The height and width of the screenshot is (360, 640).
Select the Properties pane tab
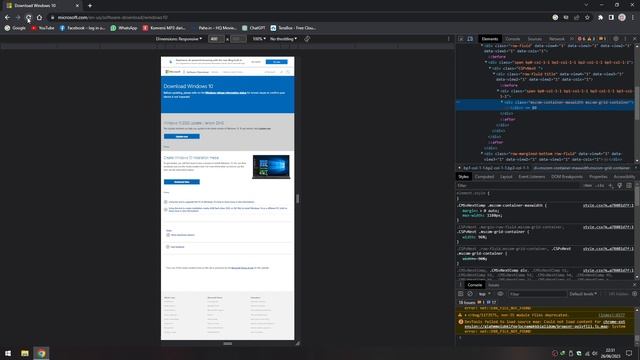pos(598,177)
